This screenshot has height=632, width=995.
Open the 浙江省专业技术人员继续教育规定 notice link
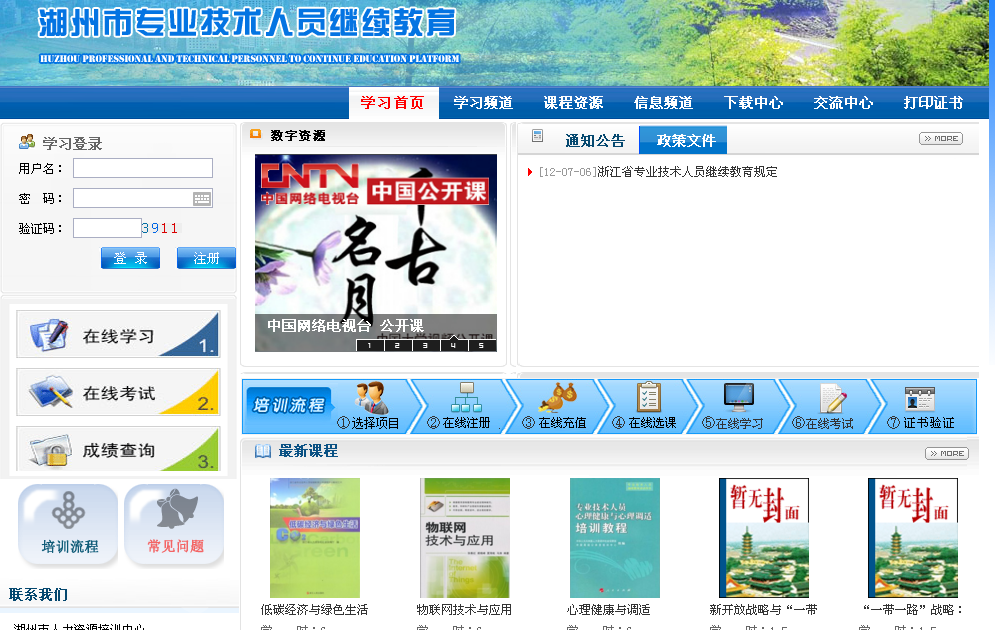click(686, 172)
